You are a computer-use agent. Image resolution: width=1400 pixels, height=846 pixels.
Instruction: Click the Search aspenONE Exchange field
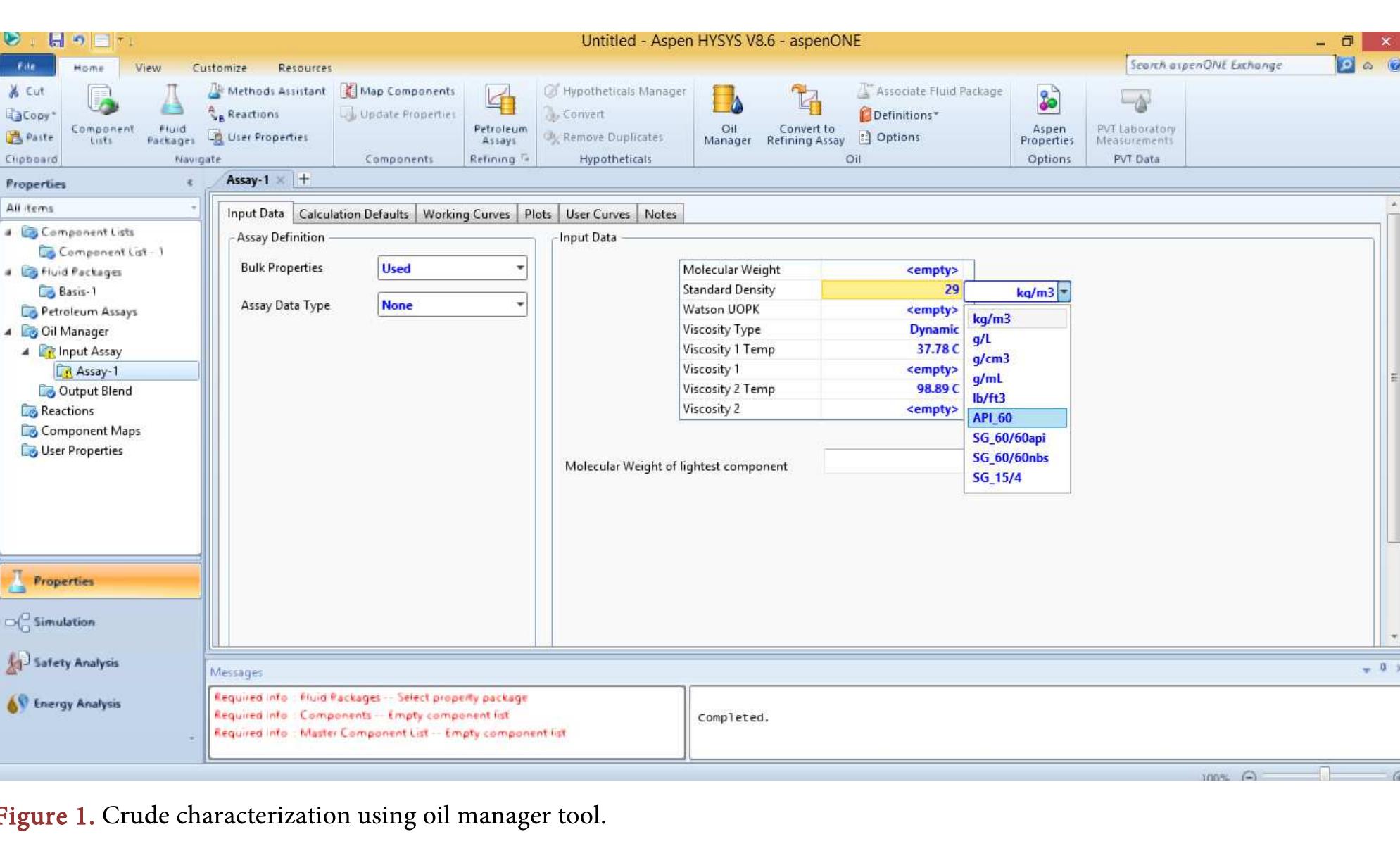1230,65
